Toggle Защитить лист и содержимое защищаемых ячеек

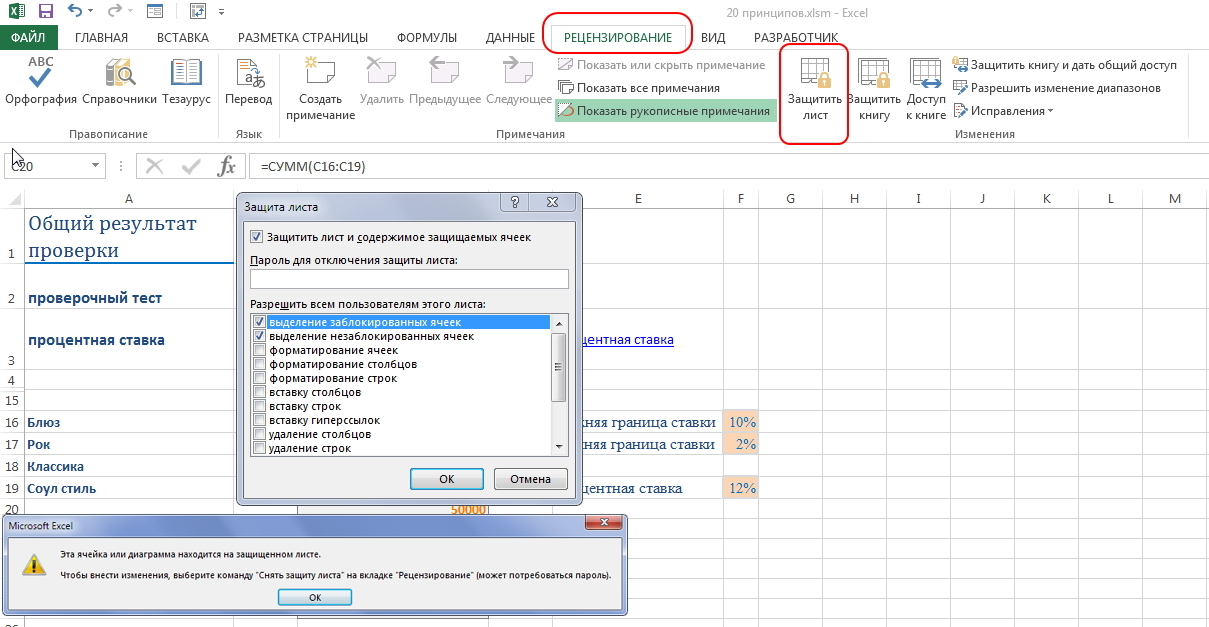[x=256, y=237]
